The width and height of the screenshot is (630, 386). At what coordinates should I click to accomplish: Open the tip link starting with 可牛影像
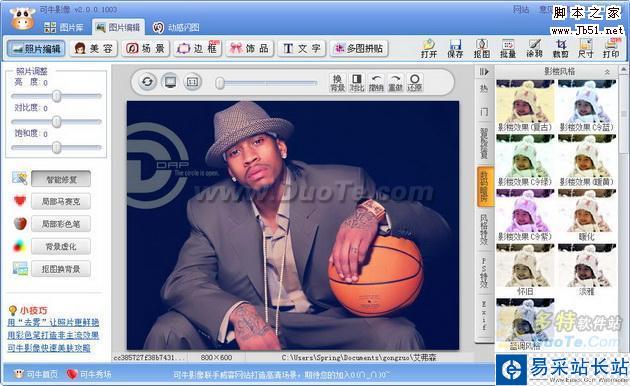[x=49, y=348]
